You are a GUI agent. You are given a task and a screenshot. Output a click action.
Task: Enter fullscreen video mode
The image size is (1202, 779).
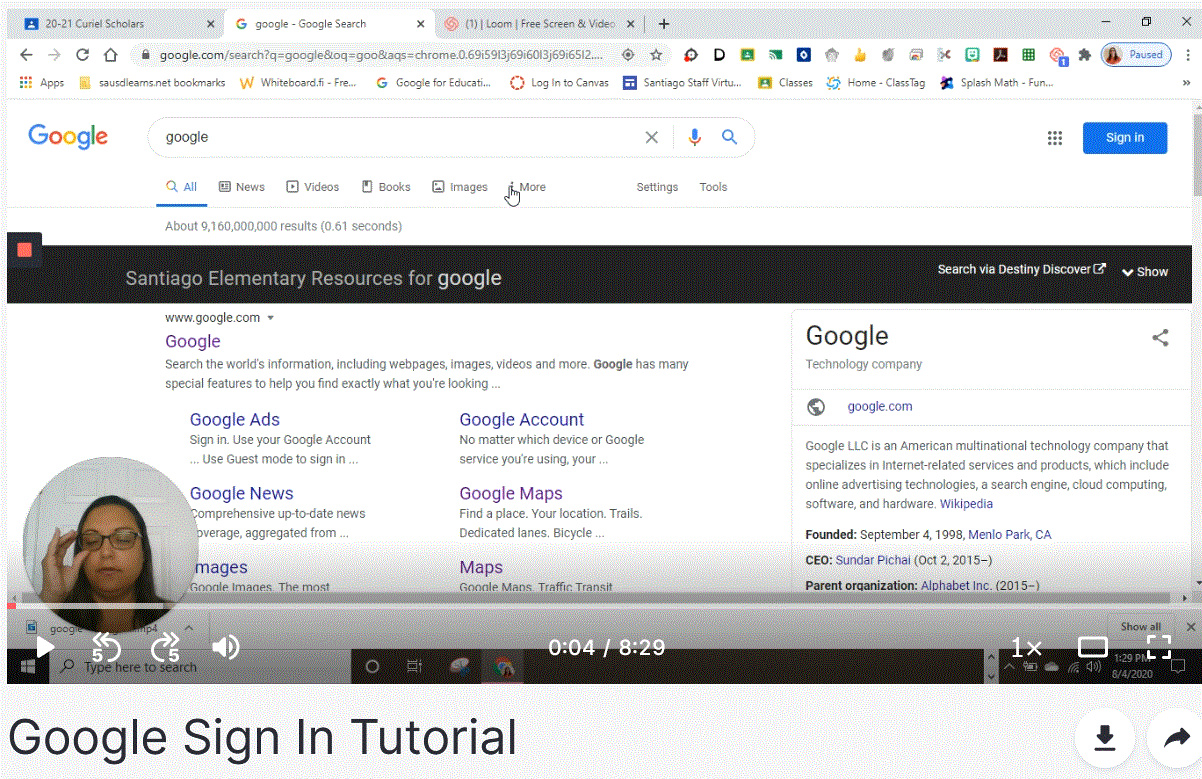tap(1158, 648)
